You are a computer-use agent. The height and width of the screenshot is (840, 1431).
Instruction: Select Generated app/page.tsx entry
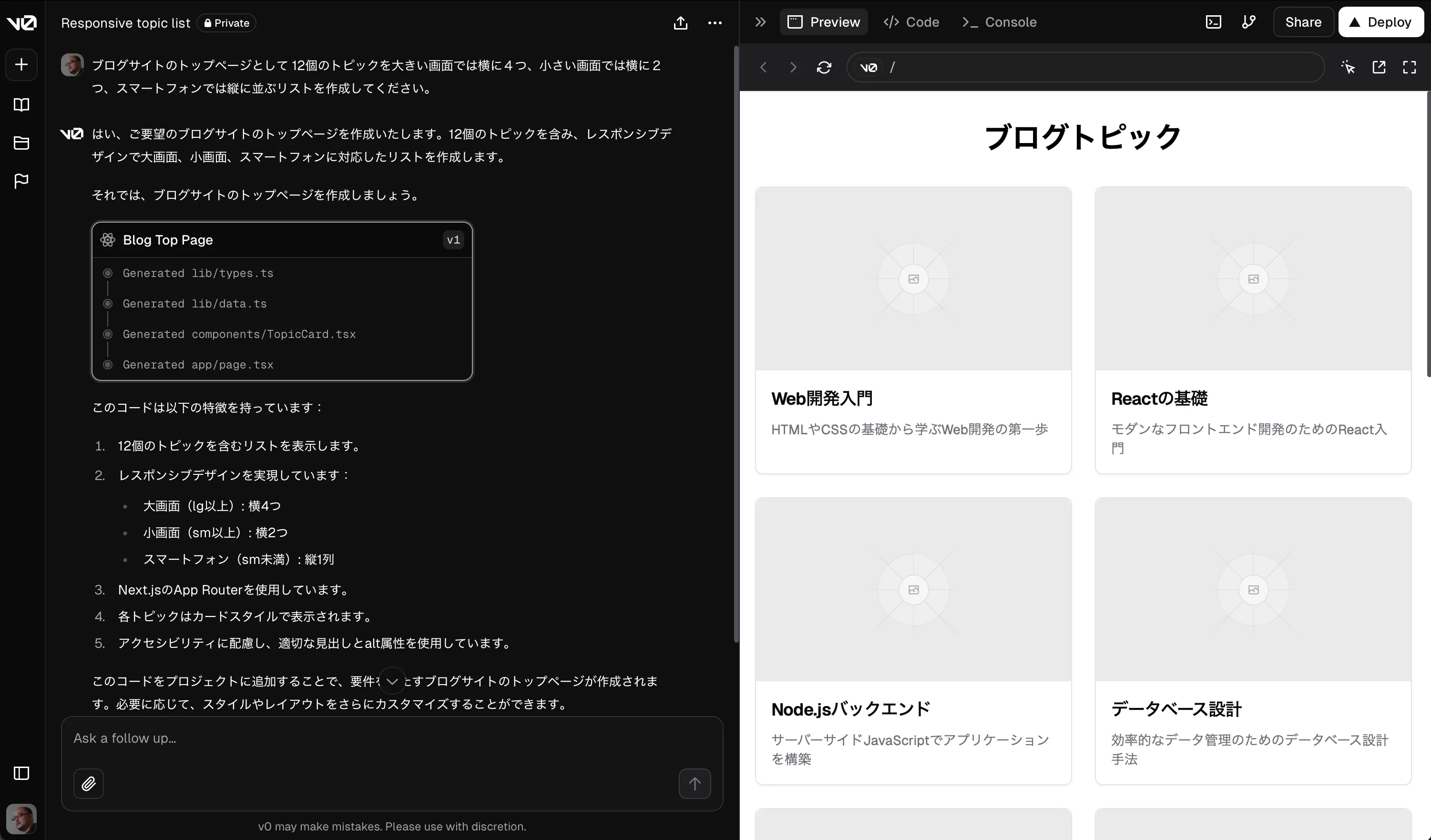[x=198, y=365]
